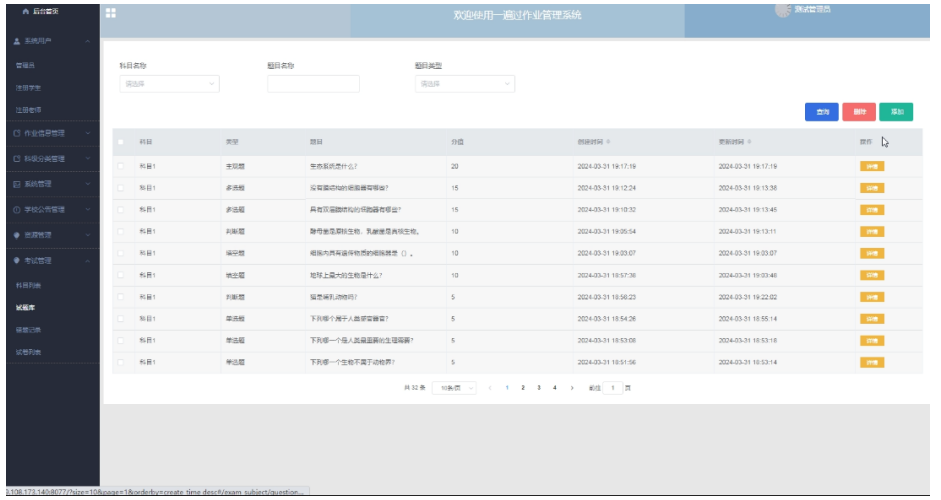The width and height of the screenshot is (941, 500).
Task: Click the 题目名称 text input field
Action: pyautogui.click(x=313, y=84)
